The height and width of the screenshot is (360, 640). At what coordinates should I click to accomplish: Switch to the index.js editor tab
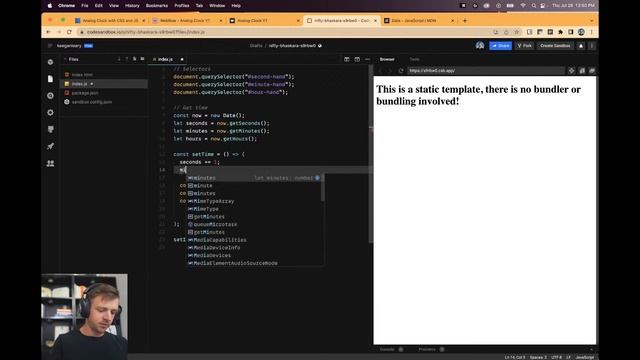click(168, 59)
